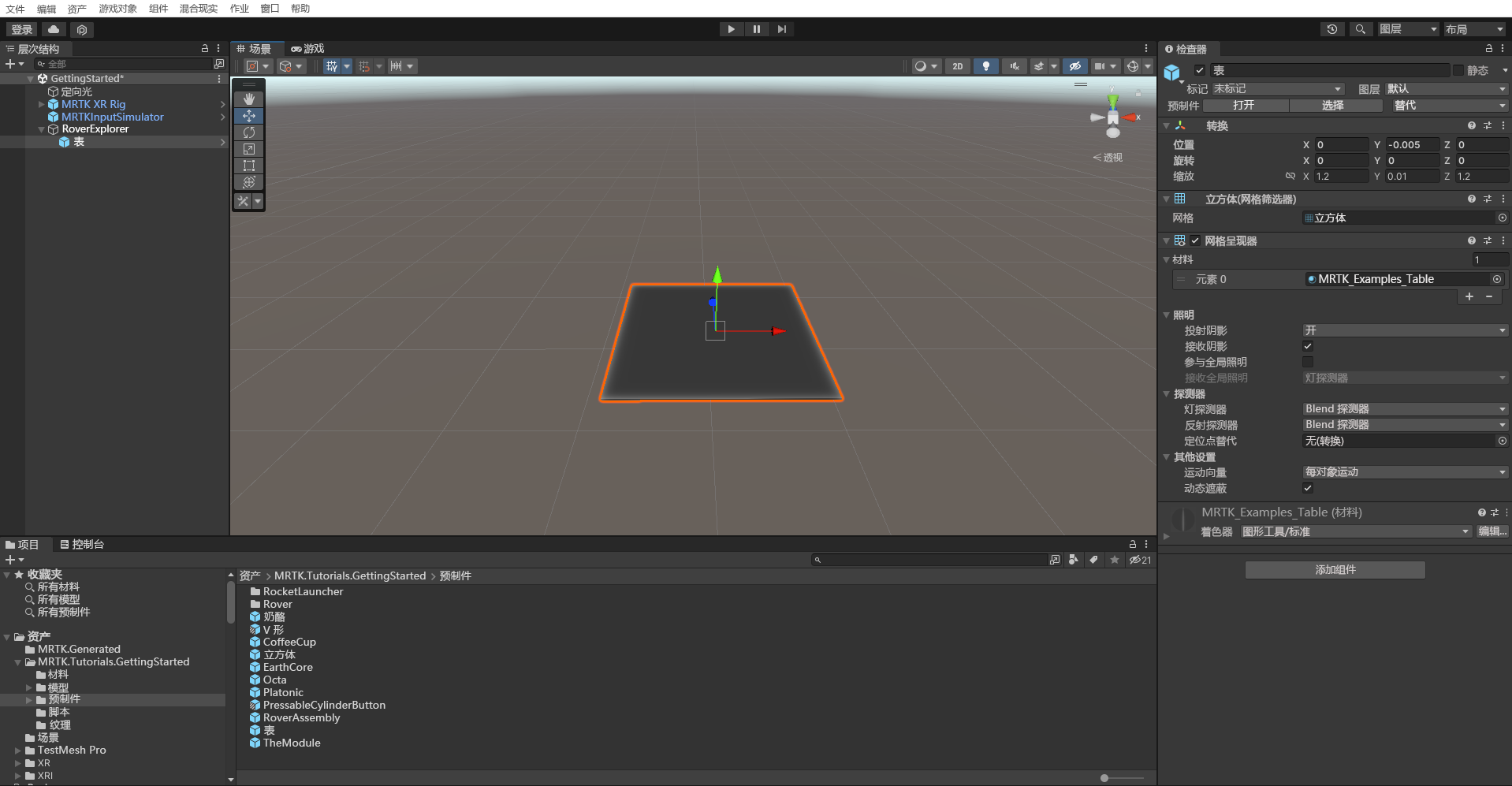The width and height of the screenshot is (1512, 786).
Task: Open the Layout dropdown in toolbar
Action: tap(1474, 29)
